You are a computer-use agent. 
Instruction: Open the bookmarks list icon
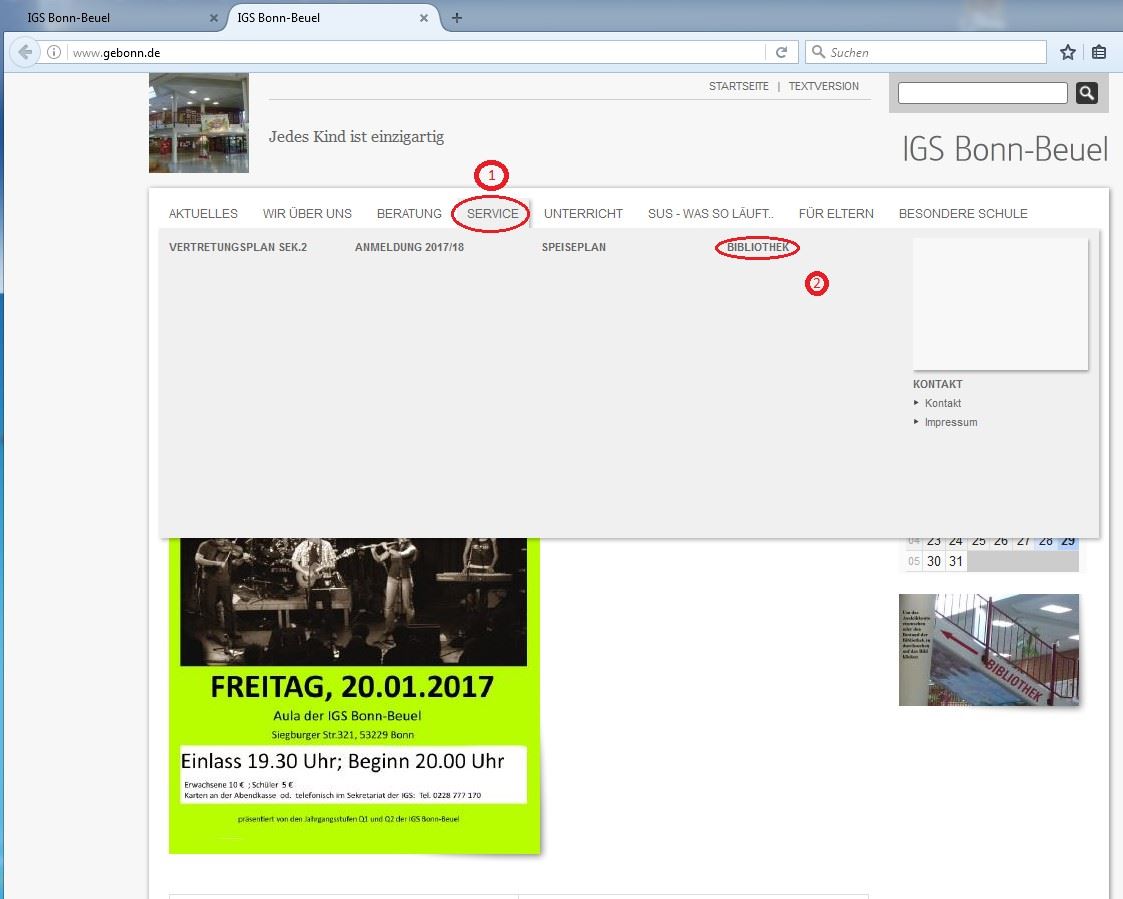1099,53
